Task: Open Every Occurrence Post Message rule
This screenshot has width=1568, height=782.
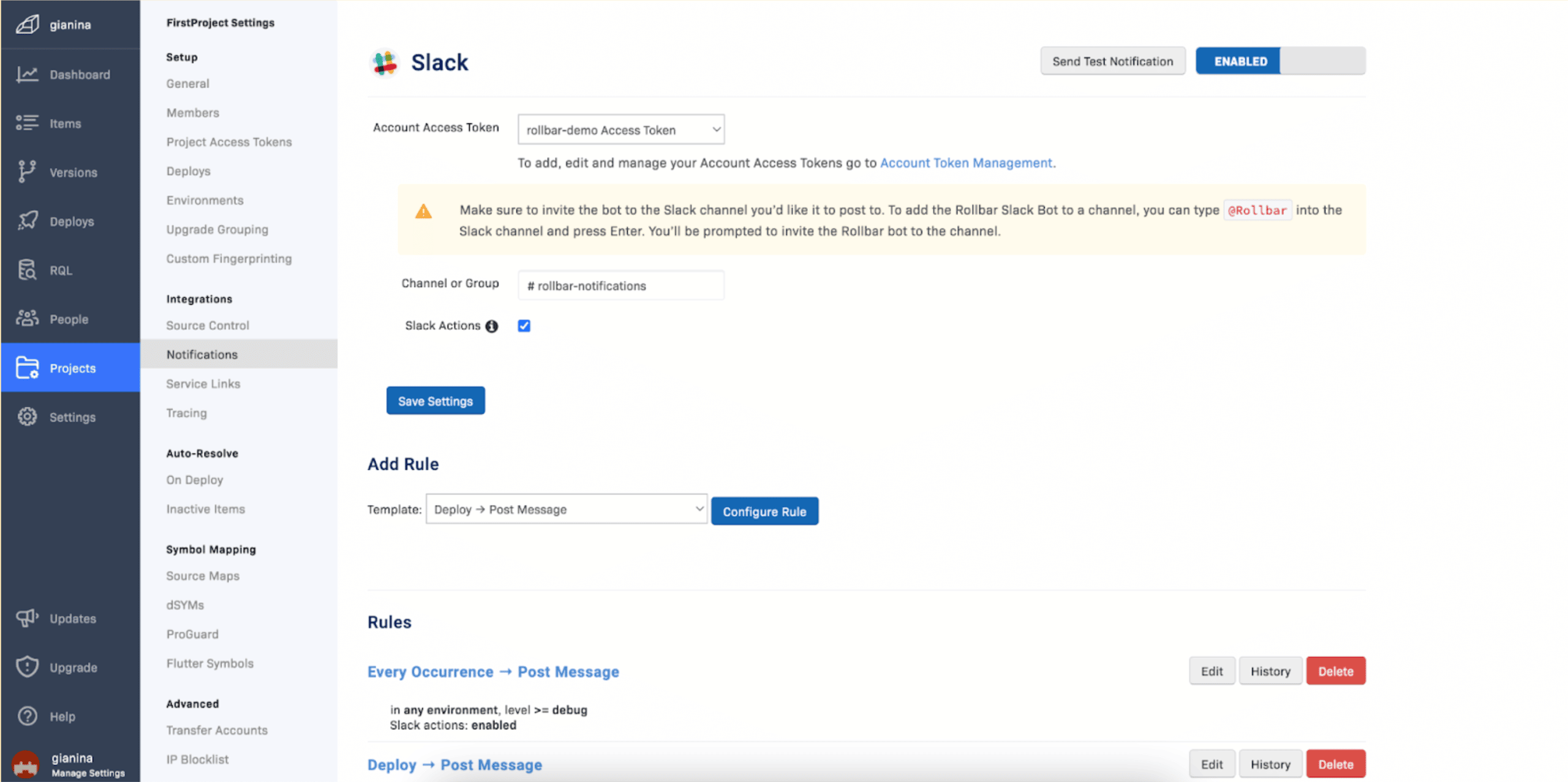Action: coord(493,672)
